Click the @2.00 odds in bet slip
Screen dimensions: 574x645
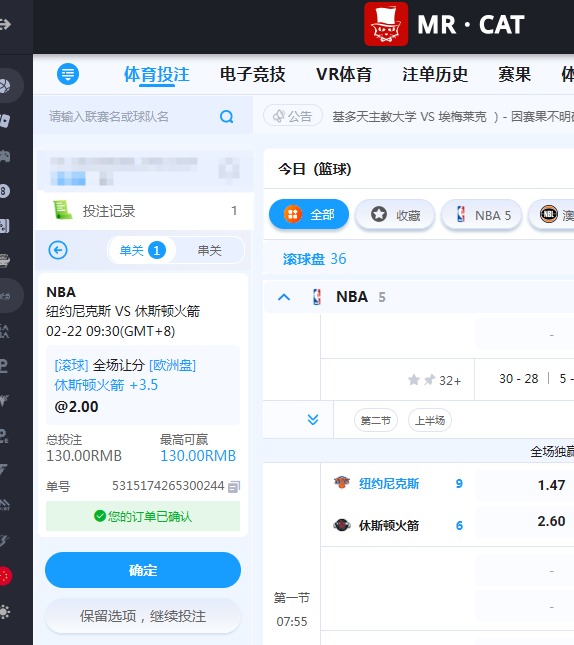[x=77, y=406]
